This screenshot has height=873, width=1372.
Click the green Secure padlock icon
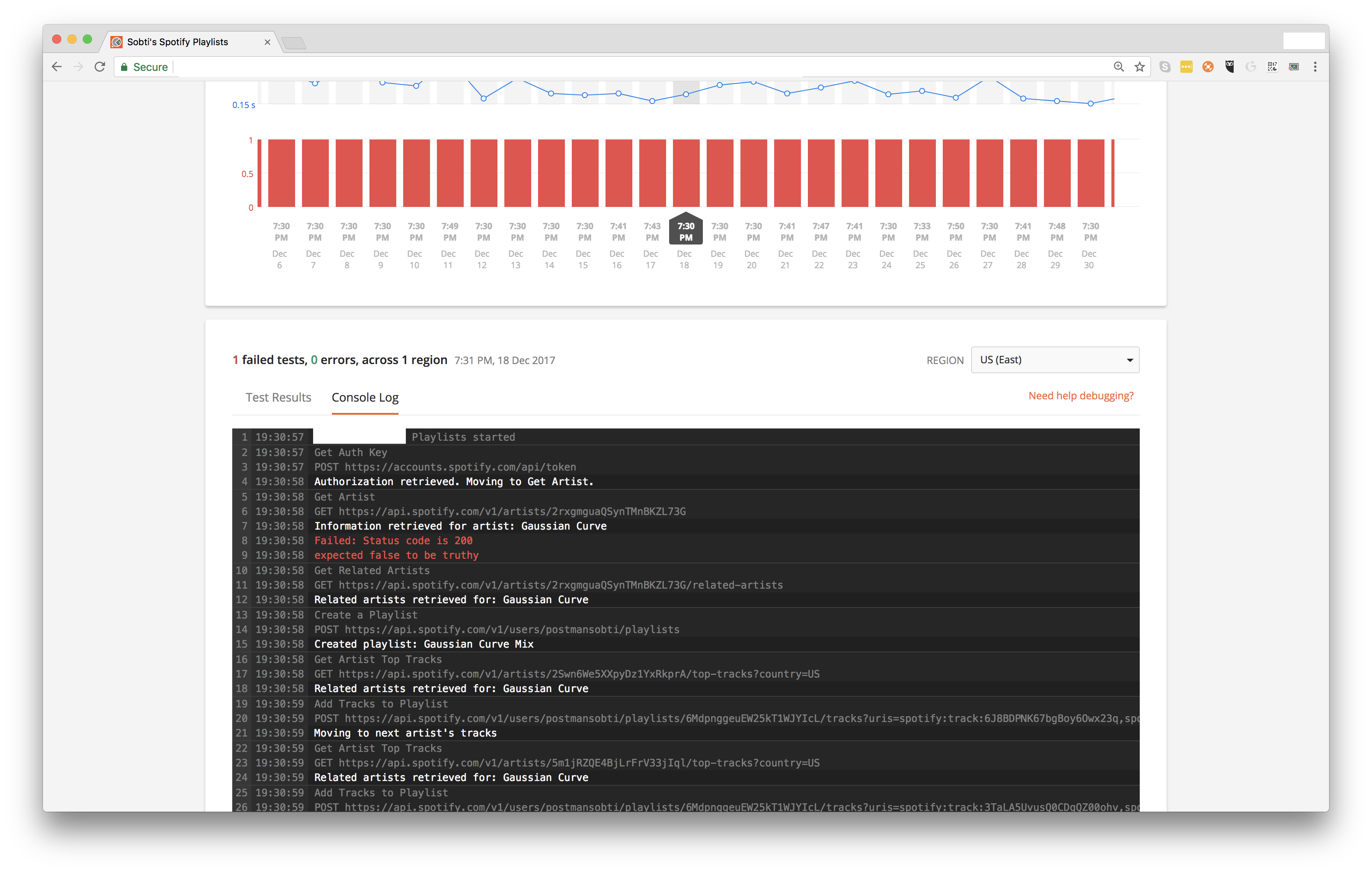pos(124,67)
